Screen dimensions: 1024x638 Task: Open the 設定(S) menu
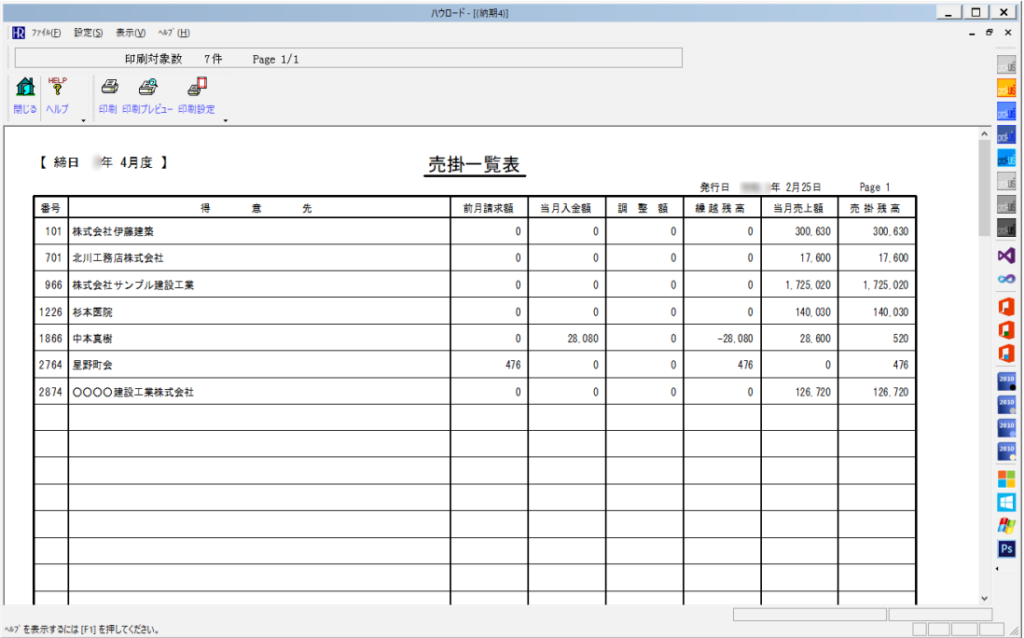click(x=88, y=33)
